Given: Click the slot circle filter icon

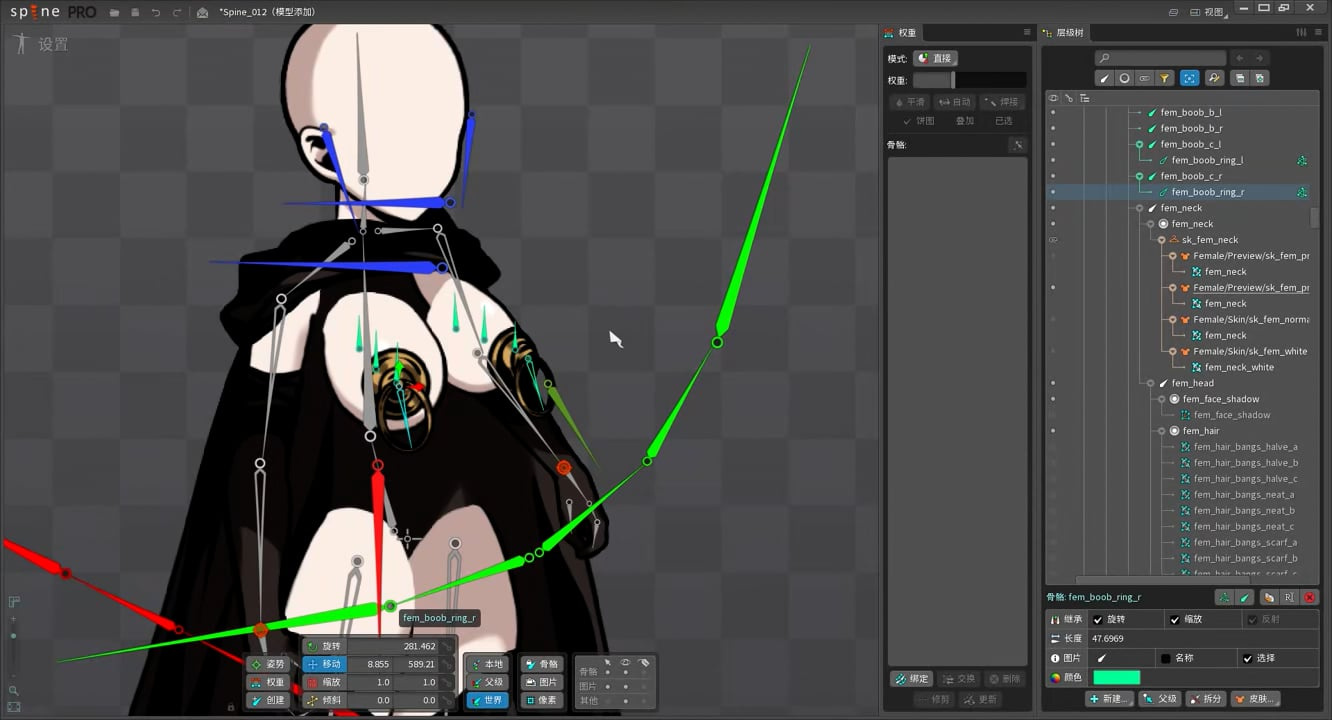Looking at the screenshot, I should tap(1125, 78).
